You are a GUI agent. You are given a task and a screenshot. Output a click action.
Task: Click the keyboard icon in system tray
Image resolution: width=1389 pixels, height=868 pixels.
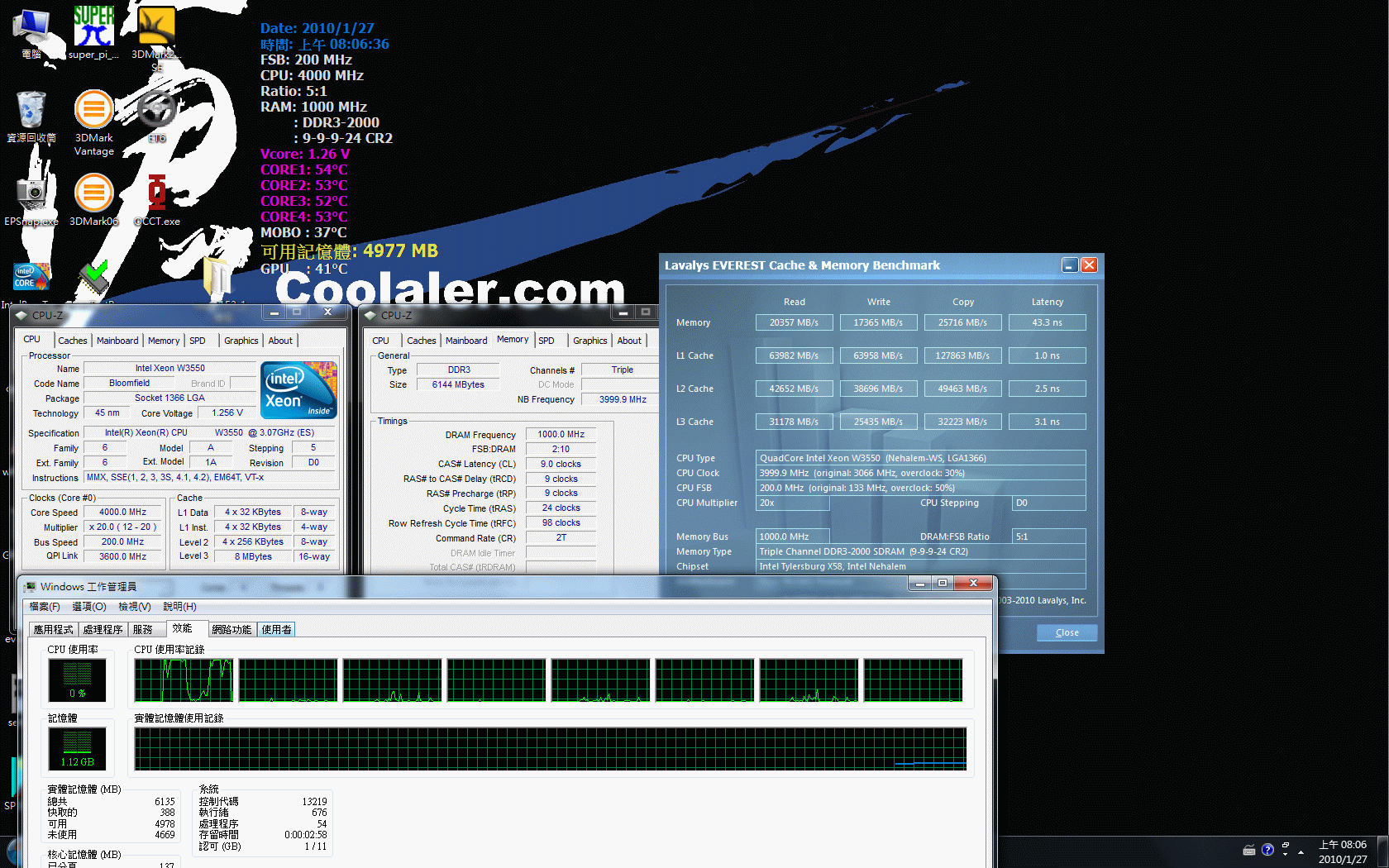[x=1249, y=850]
